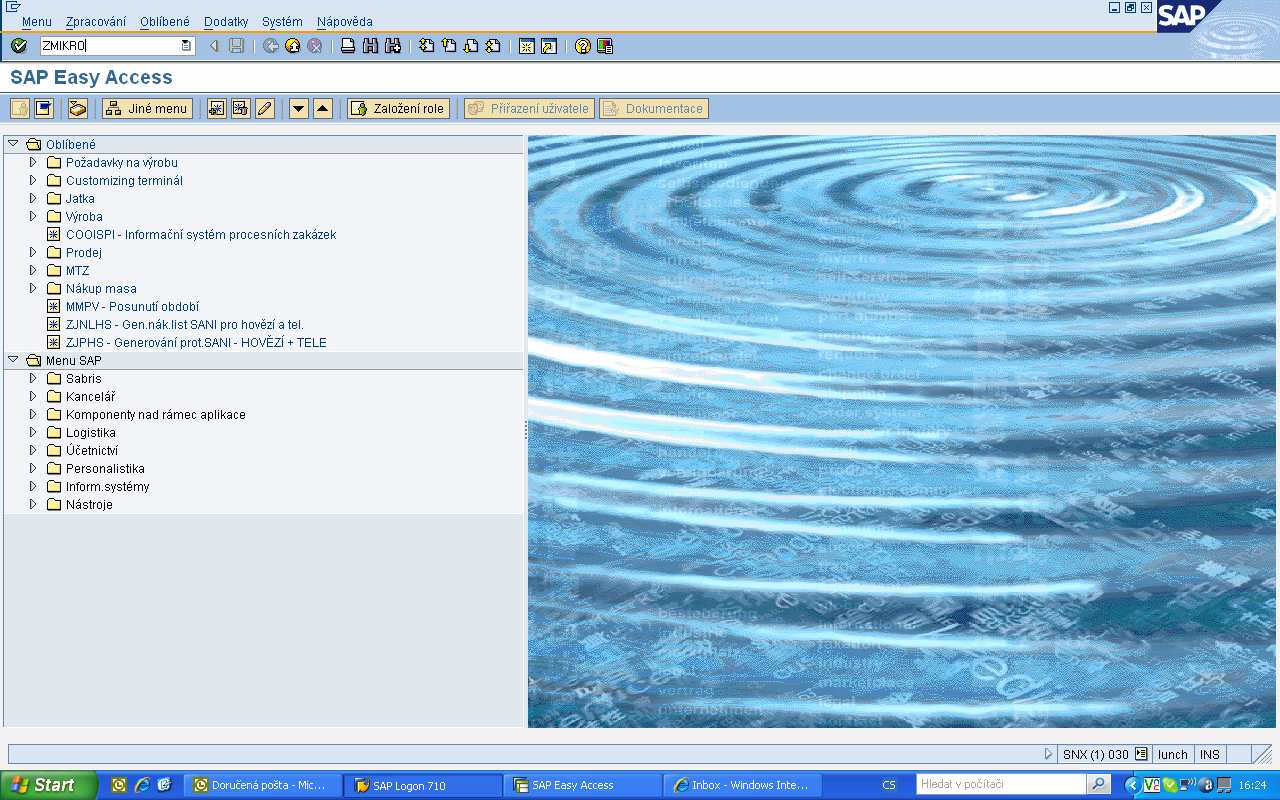Viewport: 1280px width, 800px height.
Task: Expand the Nástroje folder
Action: tap(33, 504)
